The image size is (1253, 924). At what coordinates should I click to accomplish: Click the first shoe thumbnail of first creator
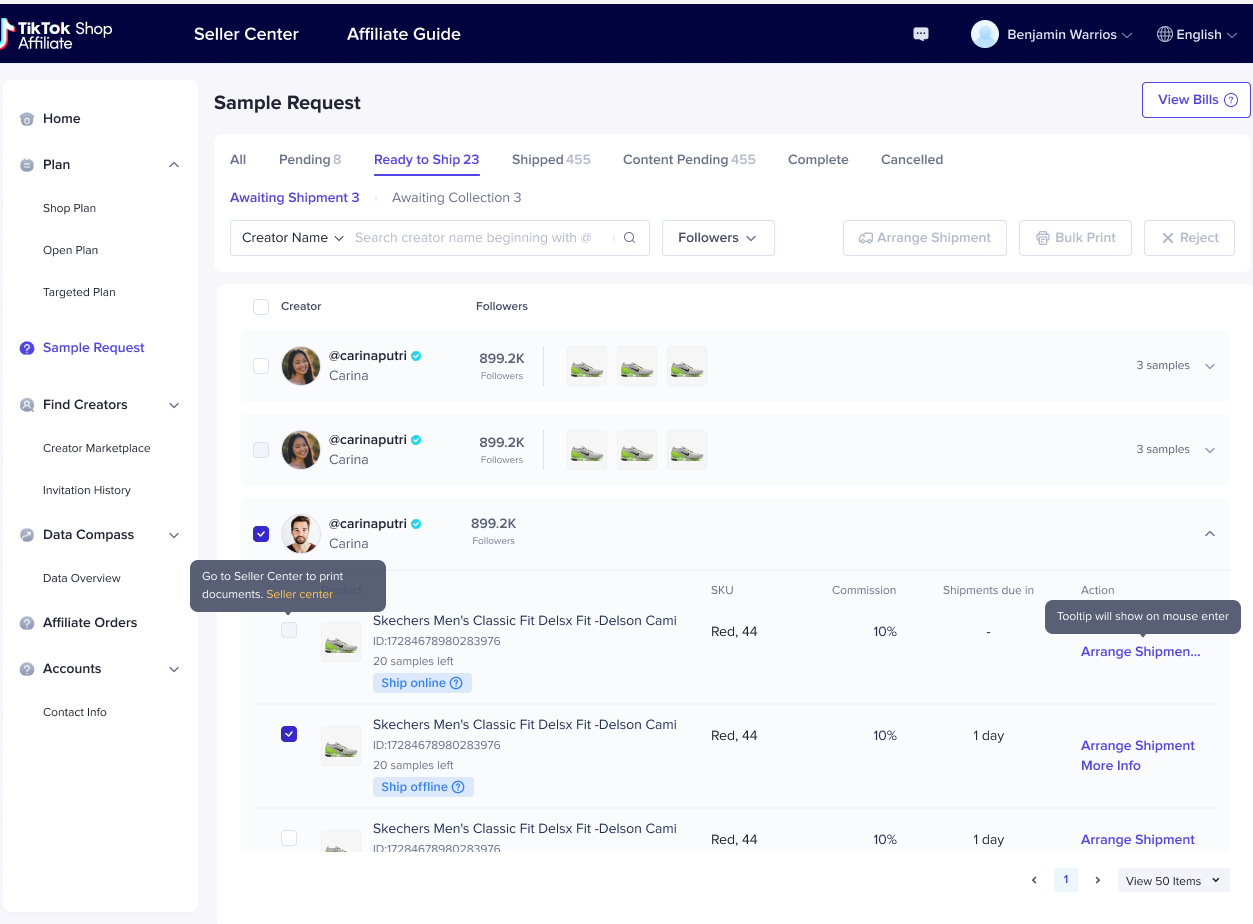coord(587,366)
